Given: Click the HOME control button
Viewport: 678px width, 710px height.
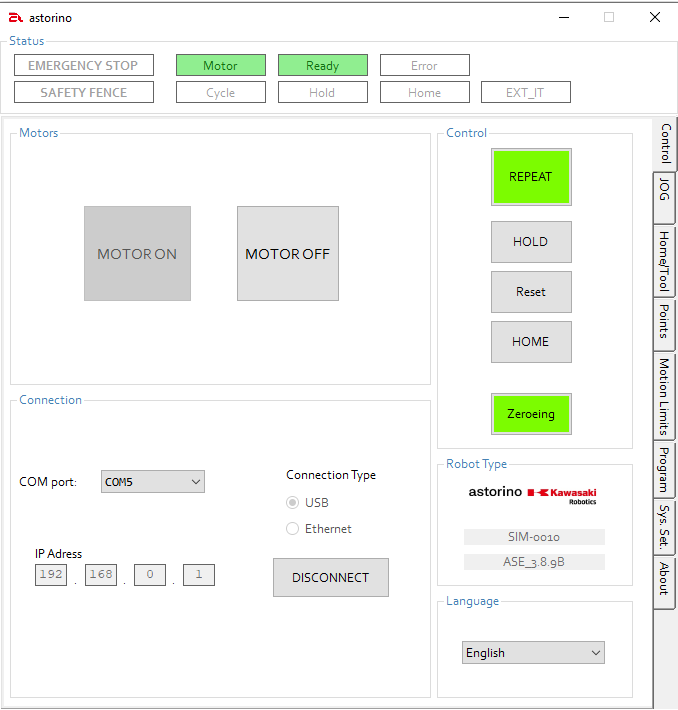Looking at the screenshot, I should tap(531, 342).
